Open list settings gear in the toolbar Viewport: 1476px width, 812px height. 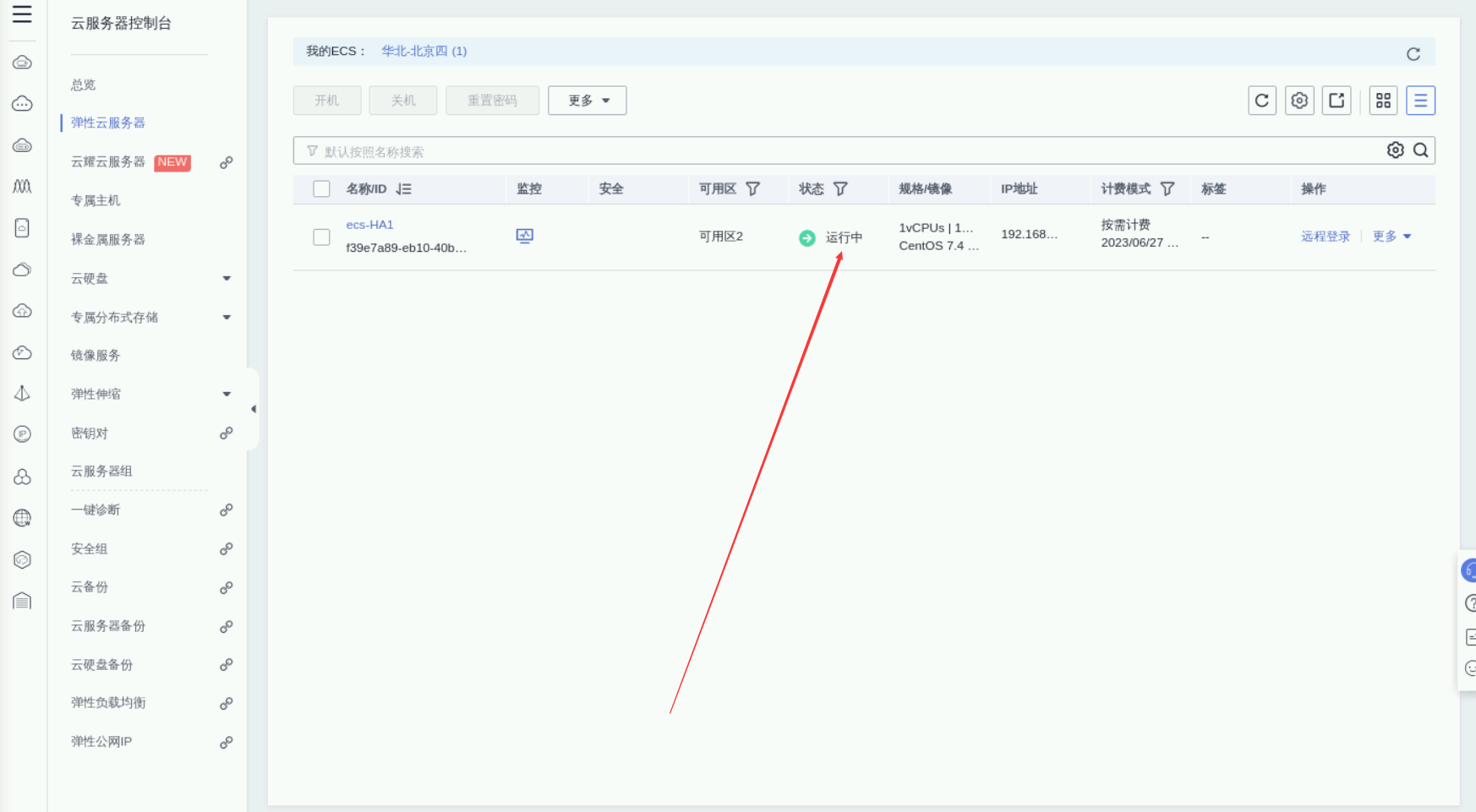1299,101
